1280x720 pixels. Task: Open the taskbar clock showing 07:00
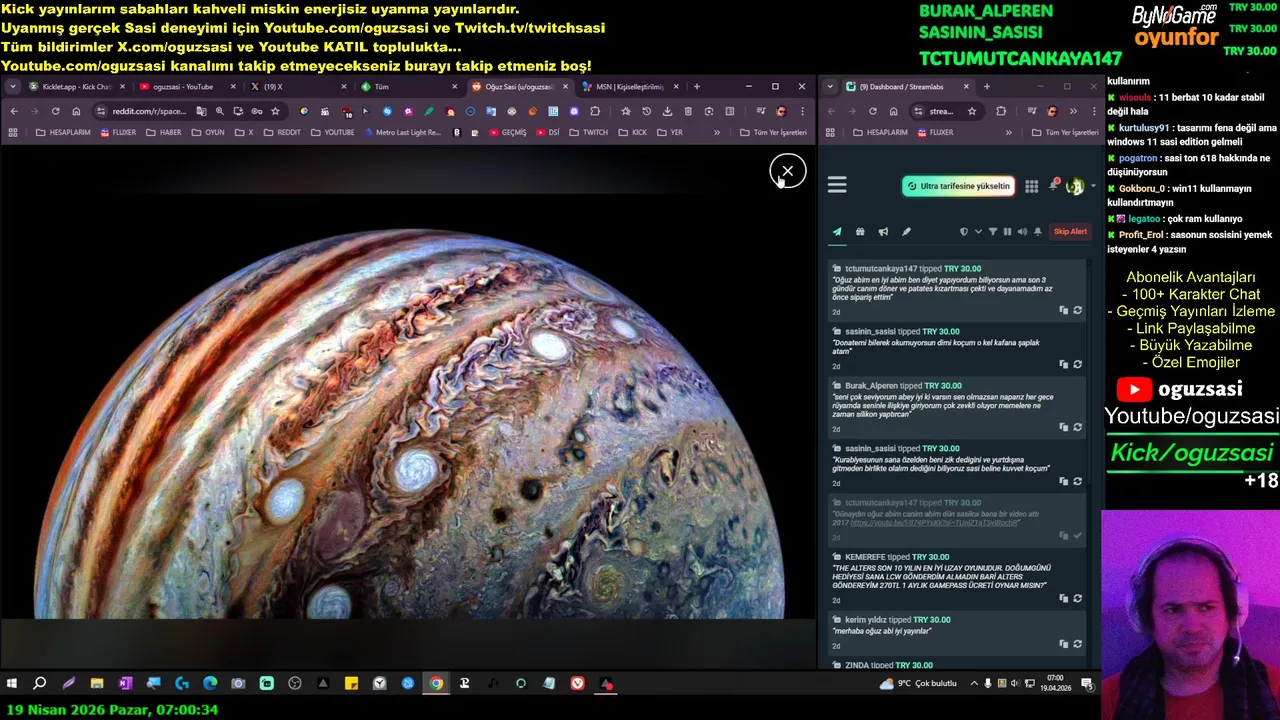click(1055, 684)
